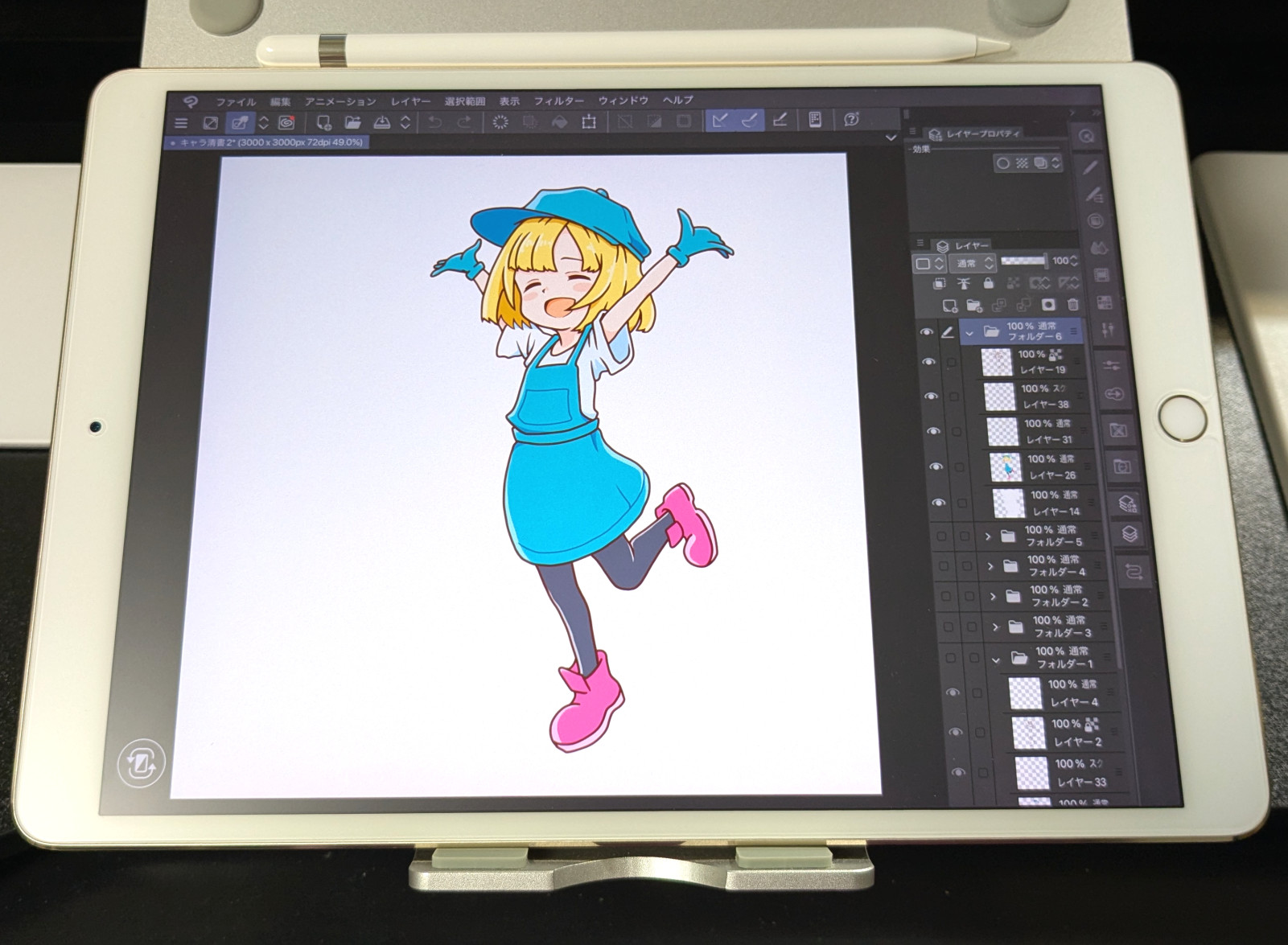Tap the edge keyboard toggle button
The height and width of the screenshot is (945, 1288).
coord(142,762)
